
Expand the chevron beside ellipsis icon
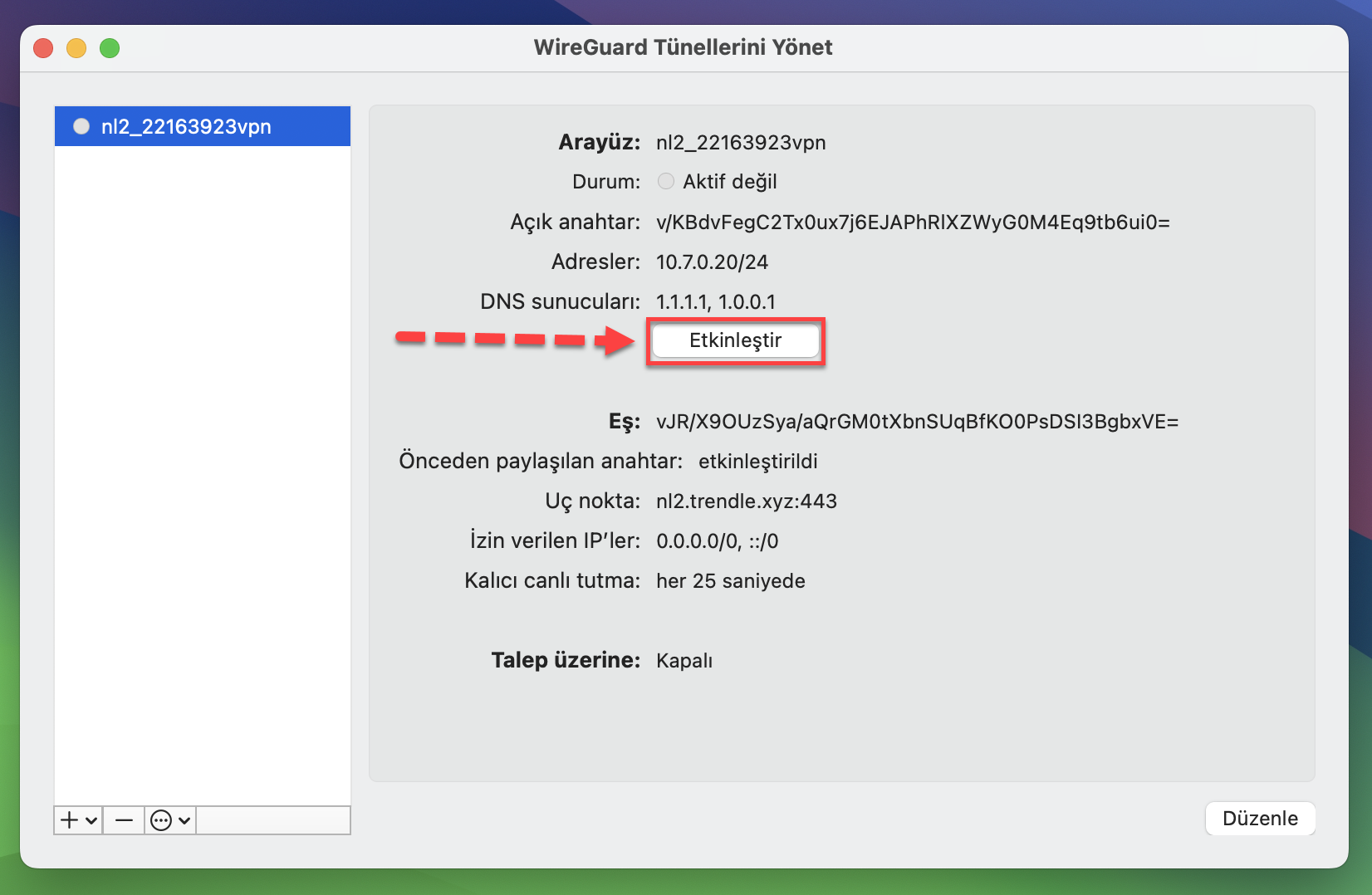pos(184,820)
